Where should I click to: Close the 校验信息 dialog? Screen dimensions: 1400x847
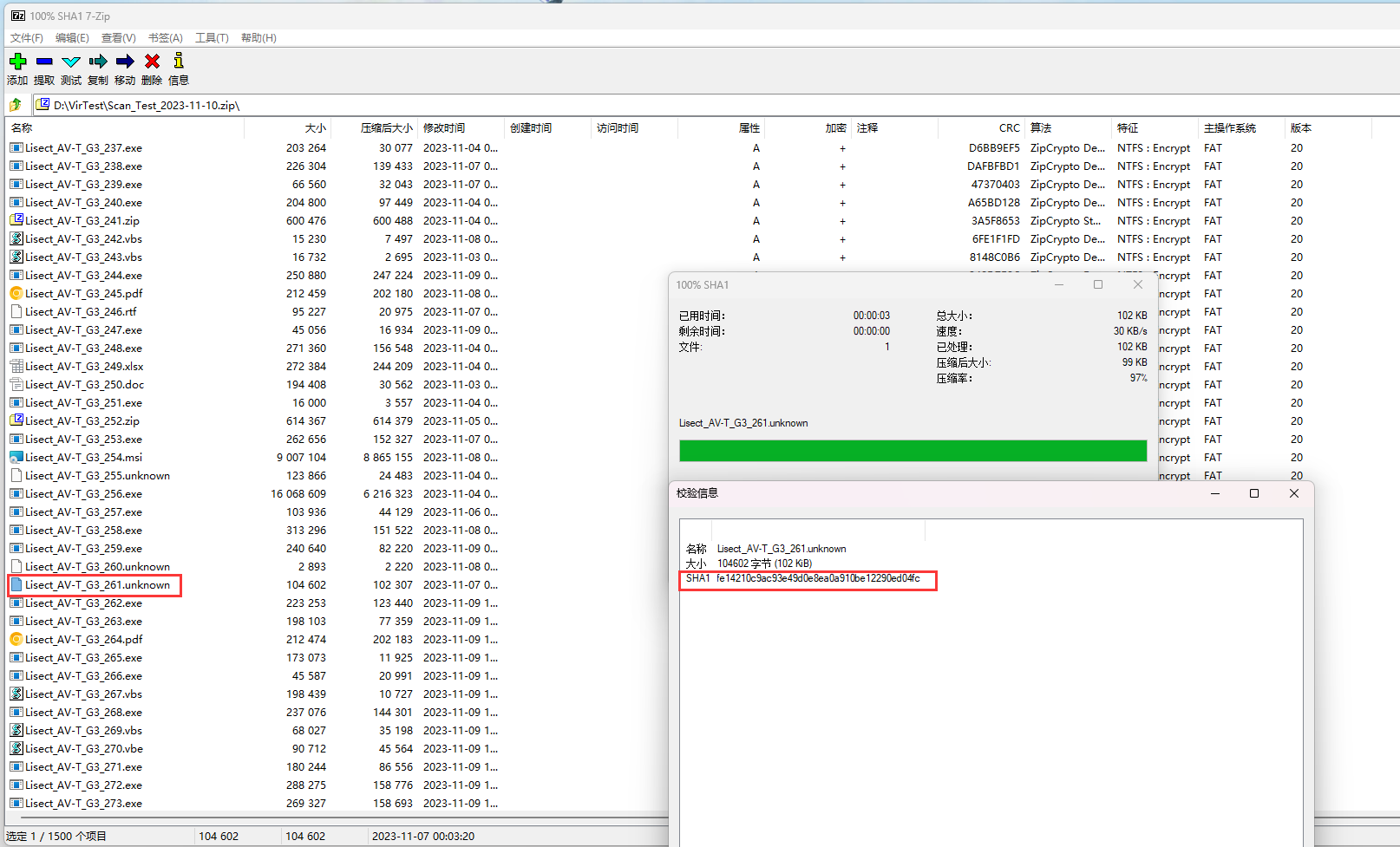(x=1293, y=493)
